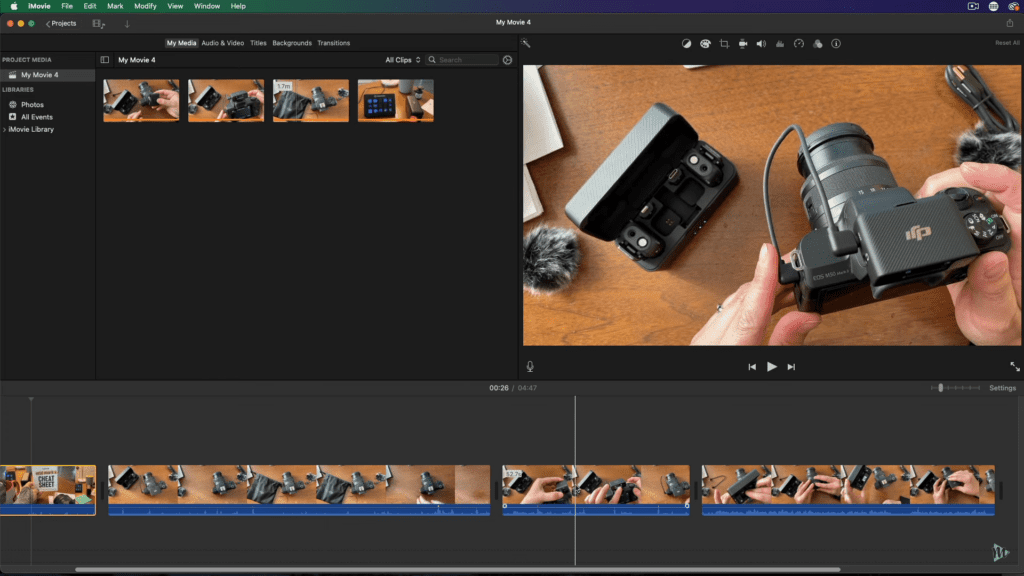The width and height of the screenshot is (1024, 576).
Task: Click the import media down arrow
Action: coord(127,24)
